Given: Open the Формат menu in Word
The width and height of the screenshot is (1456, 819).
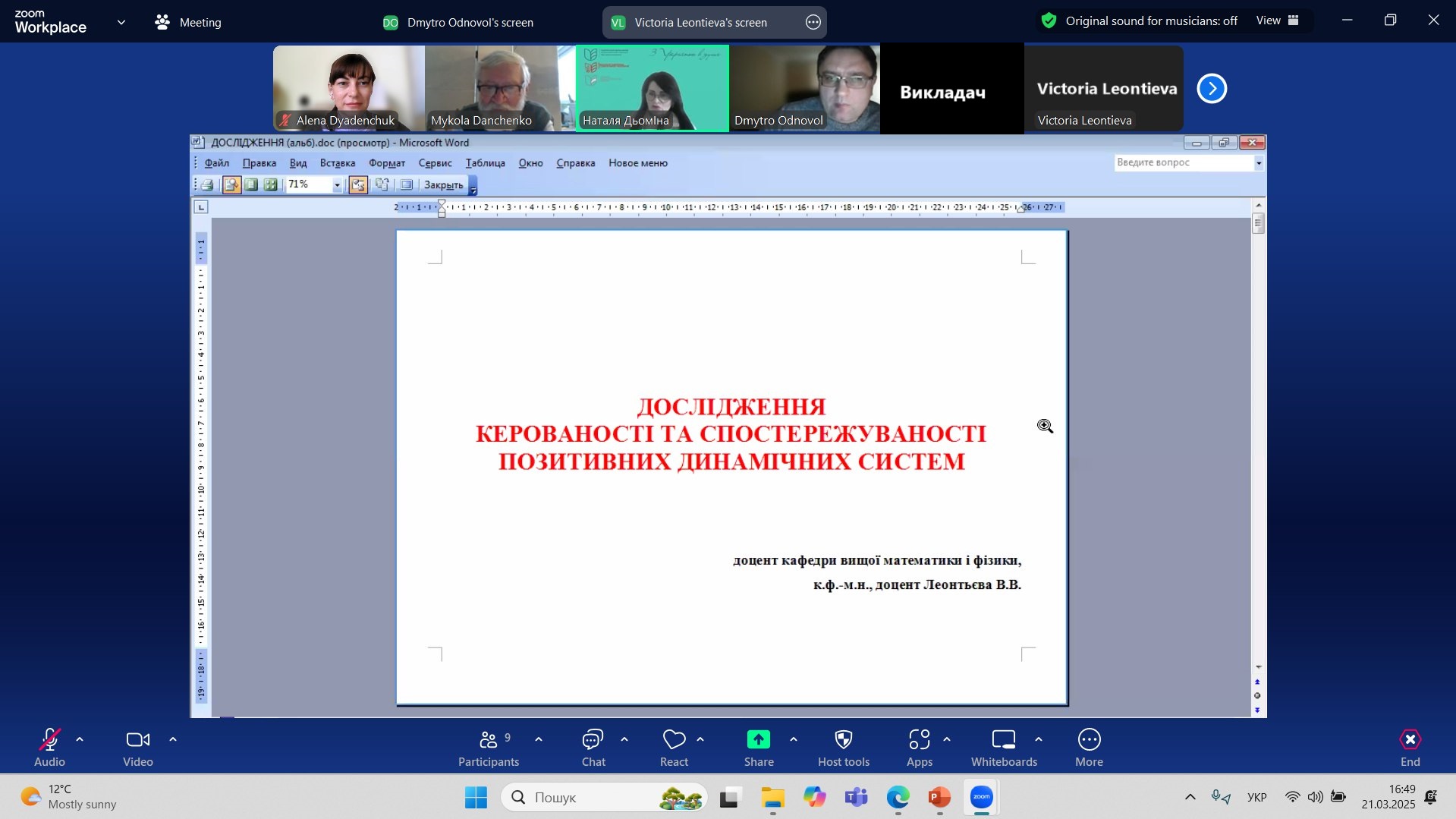Looking at the screenshot, I should 386,163.
